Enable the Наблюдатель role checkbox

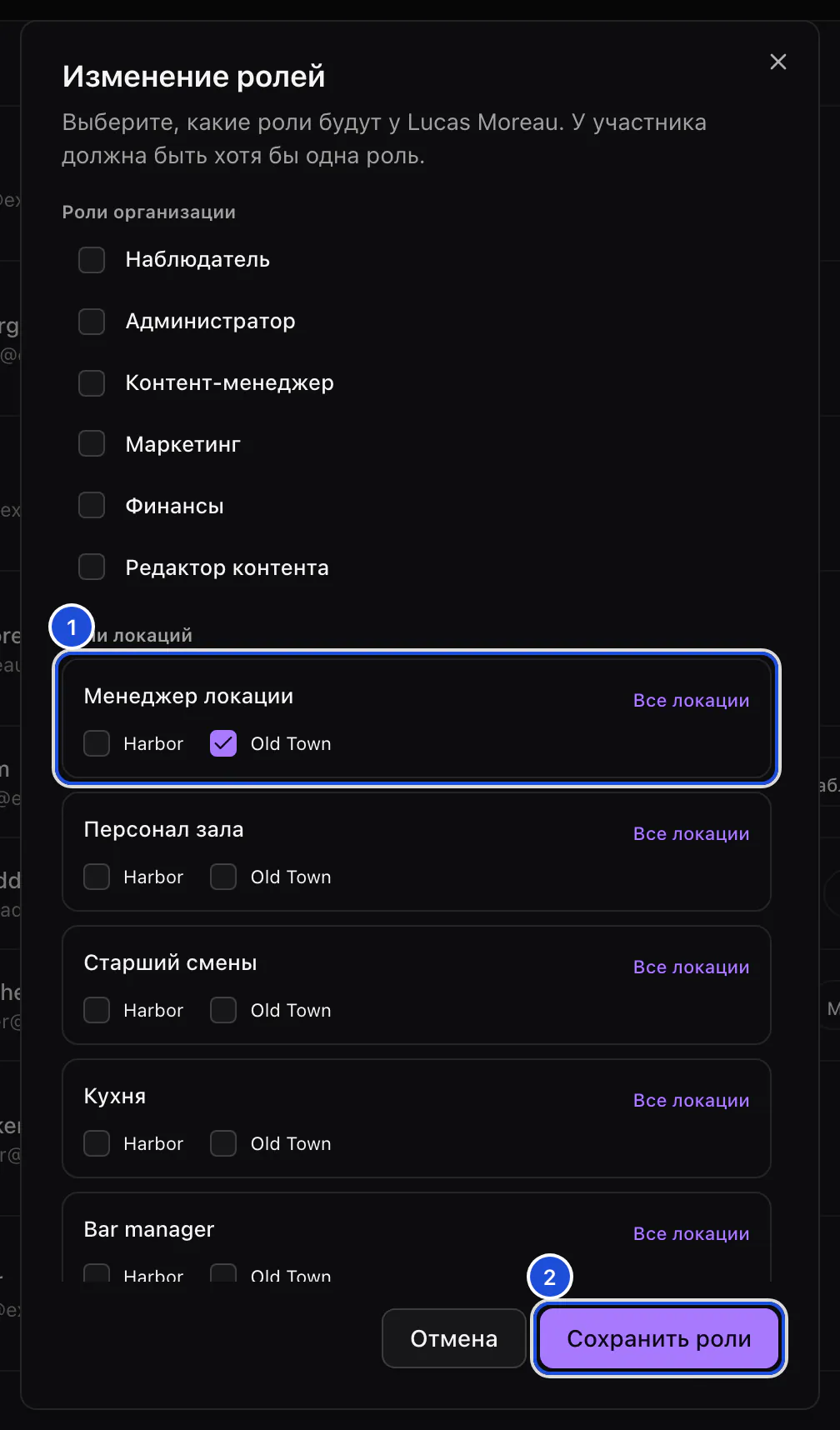coord(92,260)
